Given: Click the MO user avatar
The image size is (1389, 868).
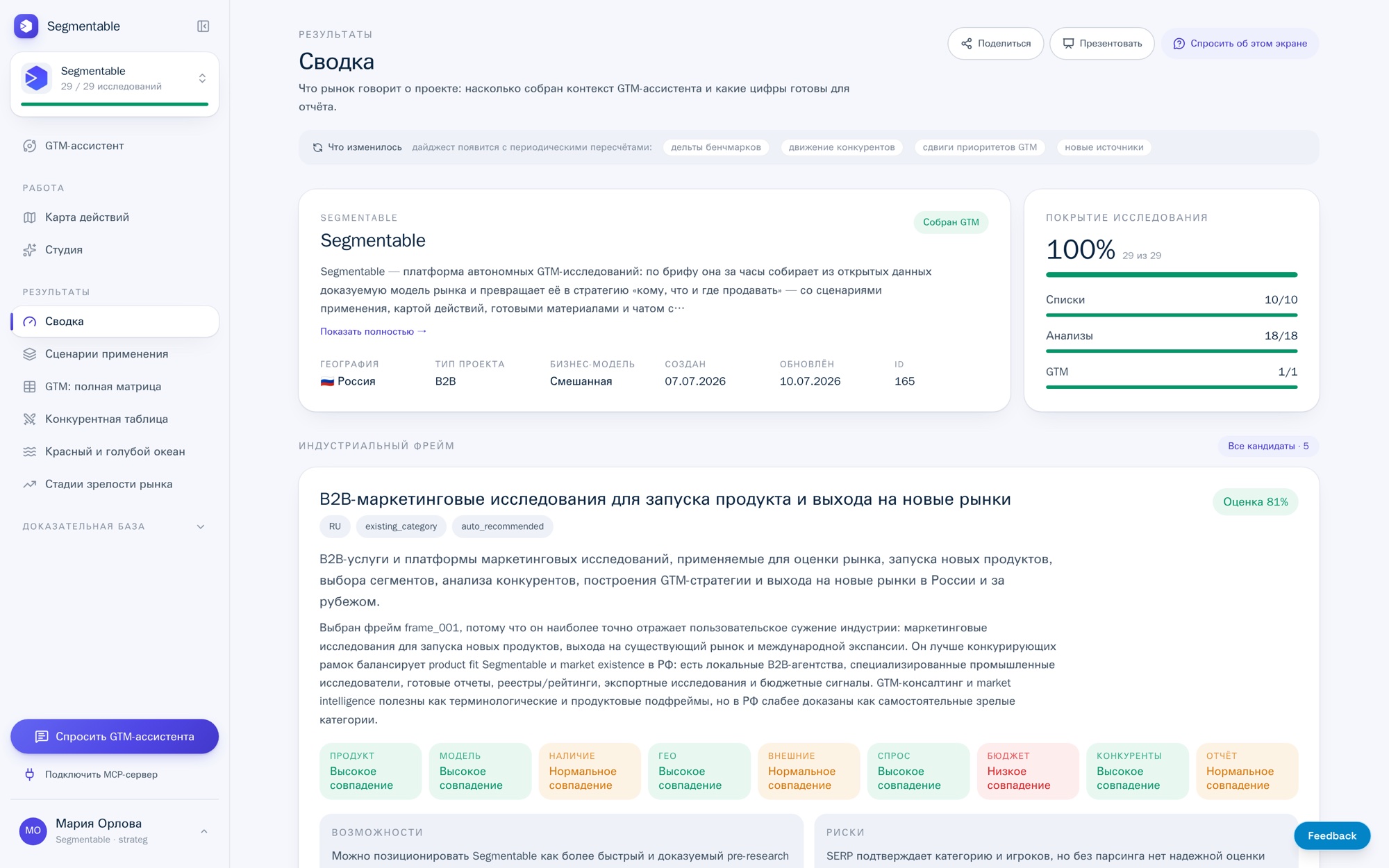Looking at the screenshot, I should click(33, 831).
